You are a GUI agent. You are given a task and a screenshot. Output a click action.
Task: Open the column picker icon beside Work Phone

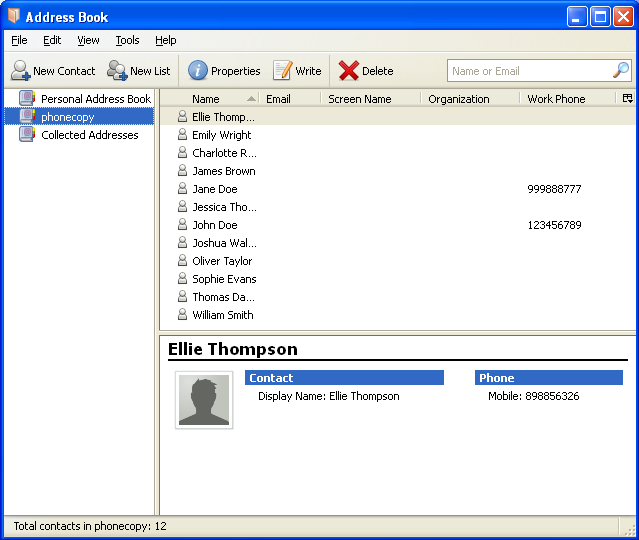pos(628,98)
